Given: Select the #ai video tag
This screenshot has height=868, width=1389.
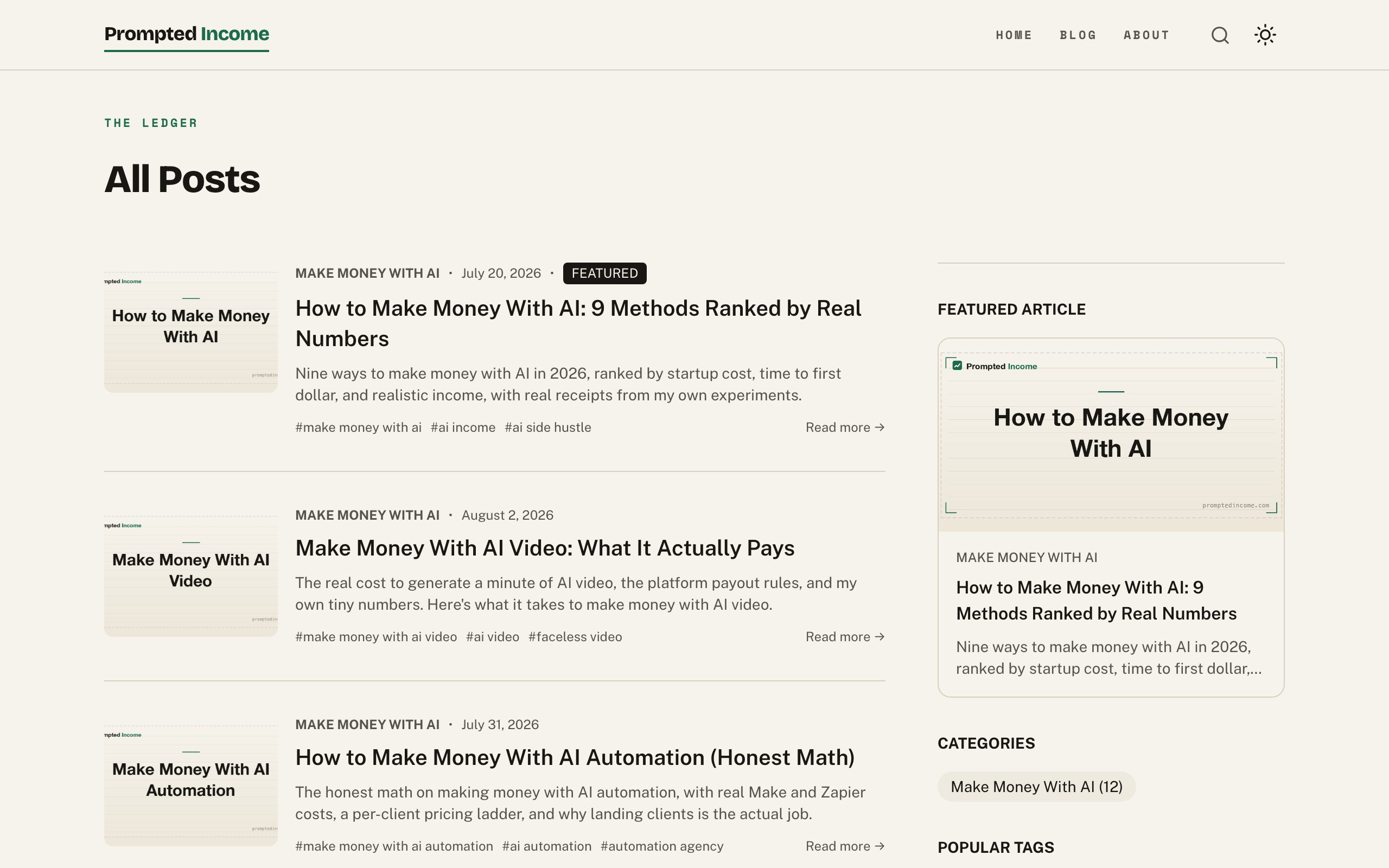Looking at the screenshot, I should (x=493, y=637).
